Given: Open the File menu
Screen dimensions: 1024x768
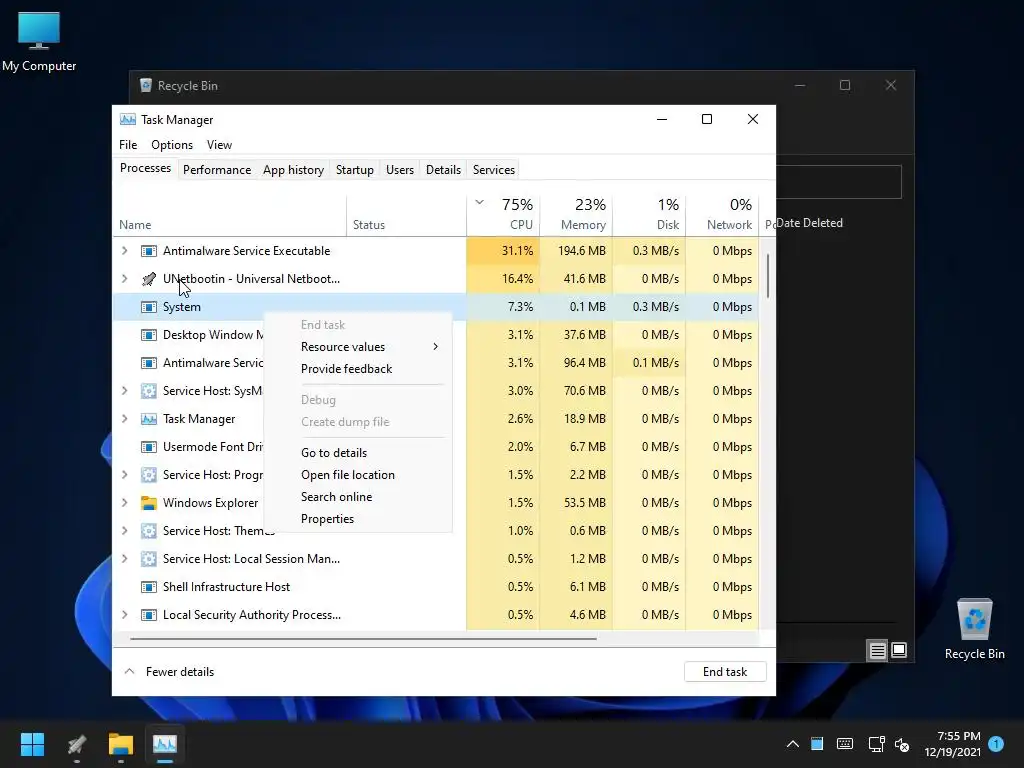Looking at the screenshot, I should (x=128, y=145).
